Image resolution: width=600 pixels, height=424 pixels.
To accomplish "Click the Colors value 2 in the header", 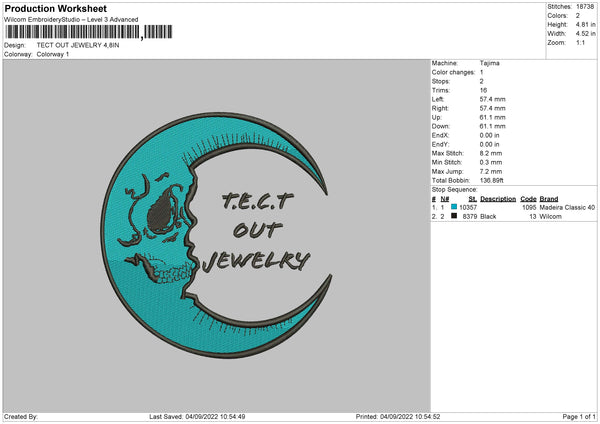I will point(578,16).
